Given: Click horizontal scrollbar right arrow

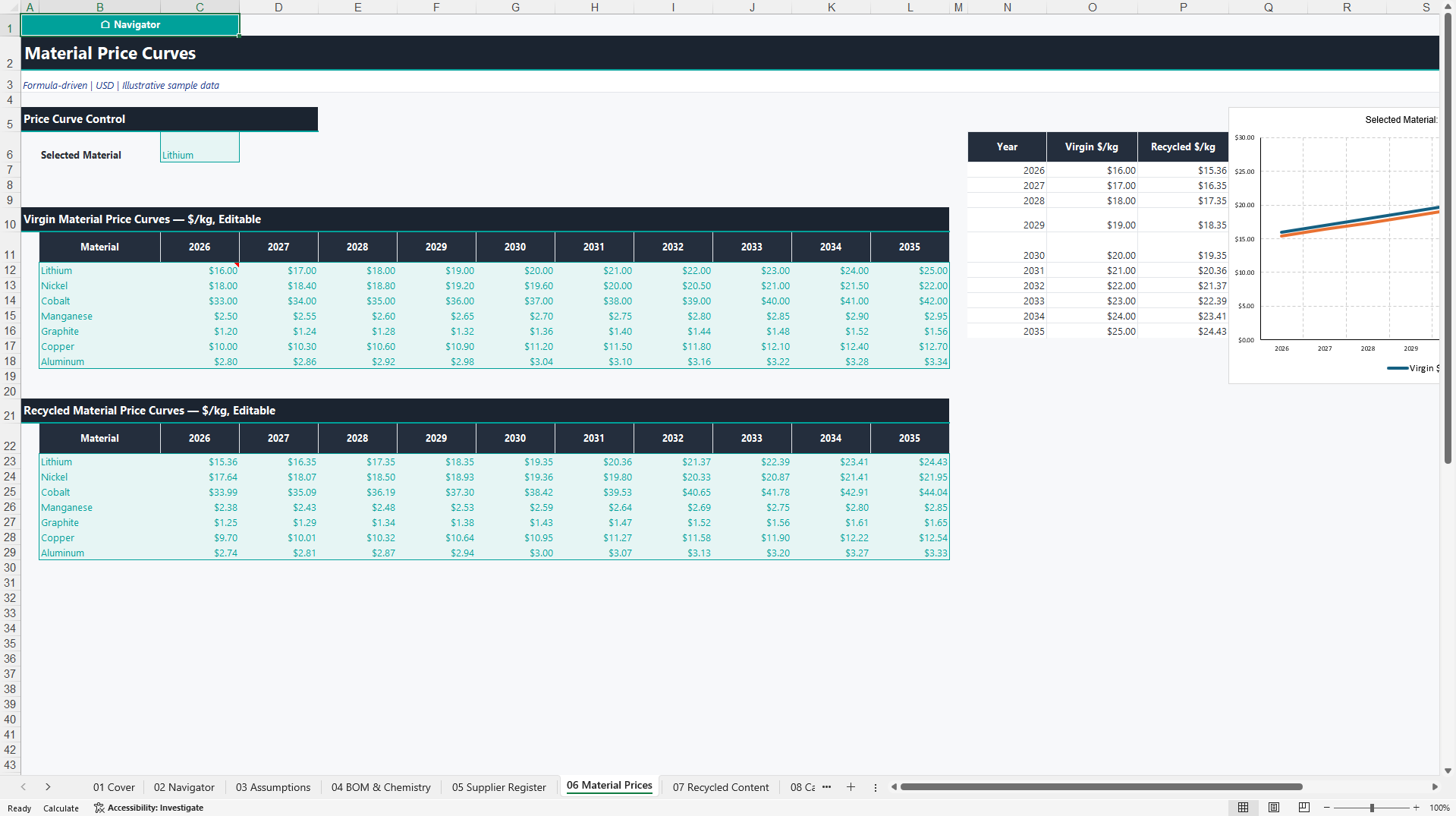Looking at the screenshot, I should click(x=1434, y=787).
